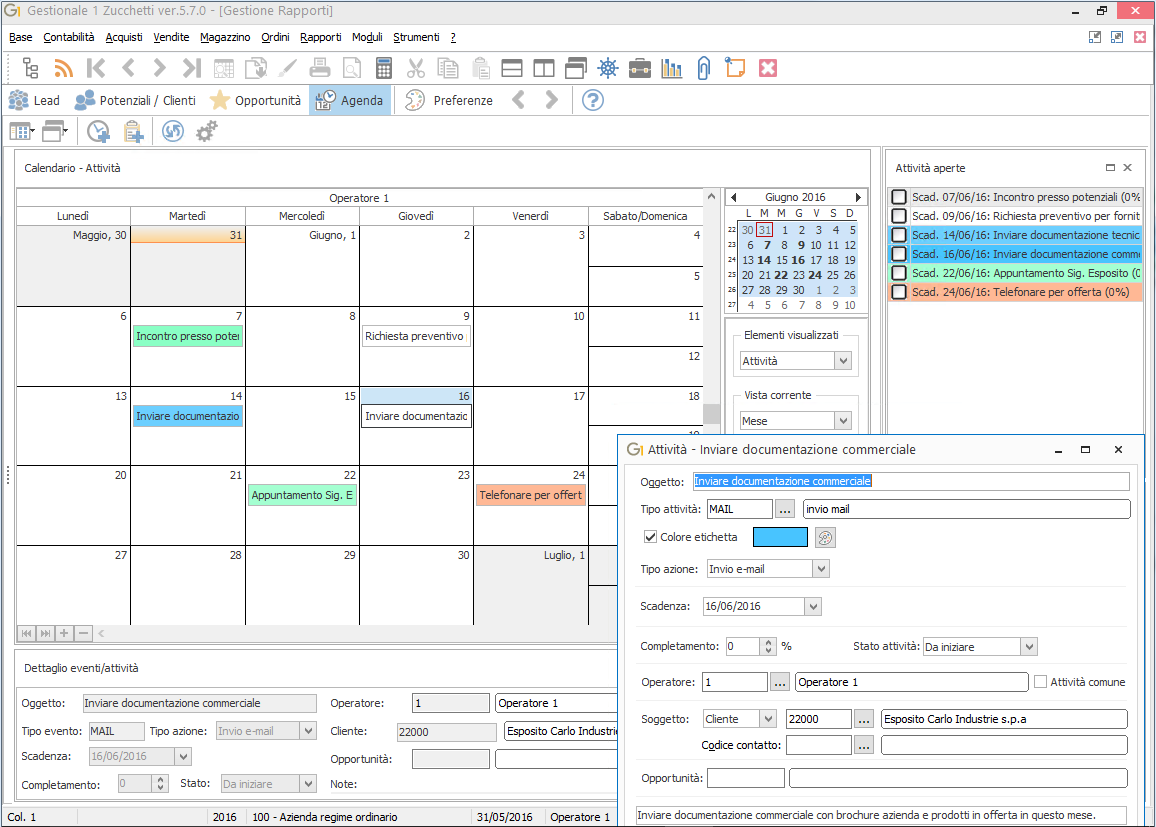This screenshot has height=827, width=1156.
Task: Click the ship's wheel helm icon
Action: (x=607, y=69)
